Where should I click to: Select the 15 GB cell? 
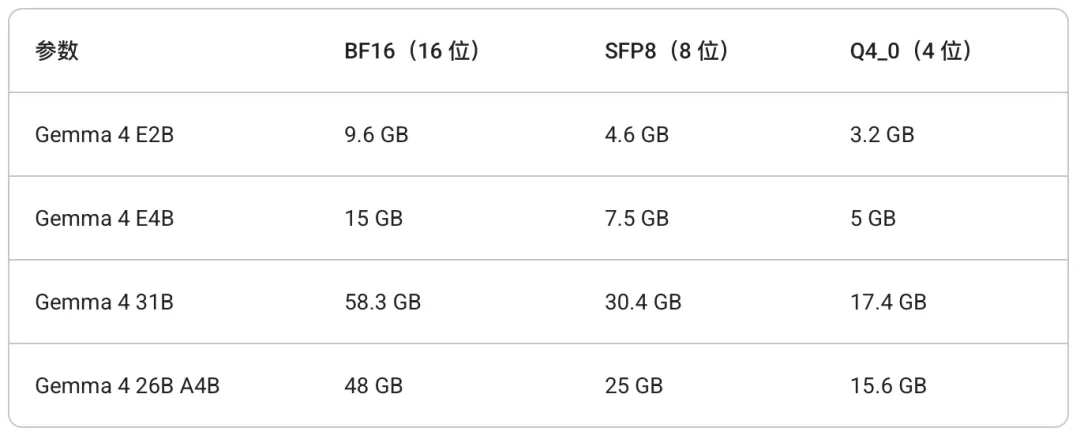pos(373,218)
